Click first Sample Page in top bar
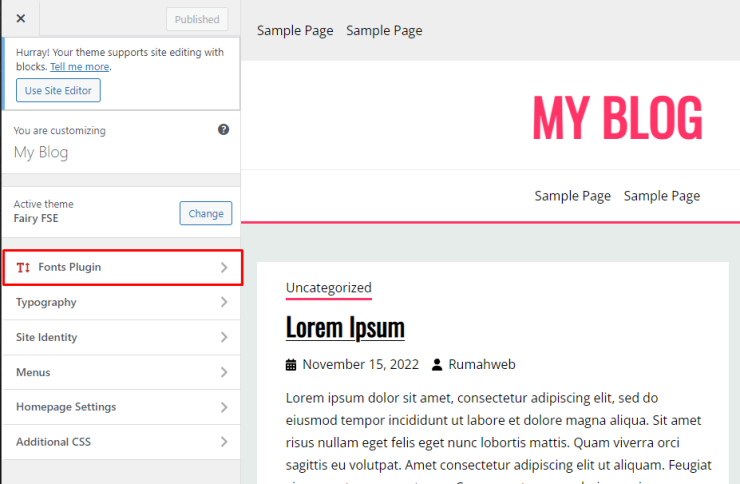740x484 pixels. pyautogui.click(x=295, y=31)
